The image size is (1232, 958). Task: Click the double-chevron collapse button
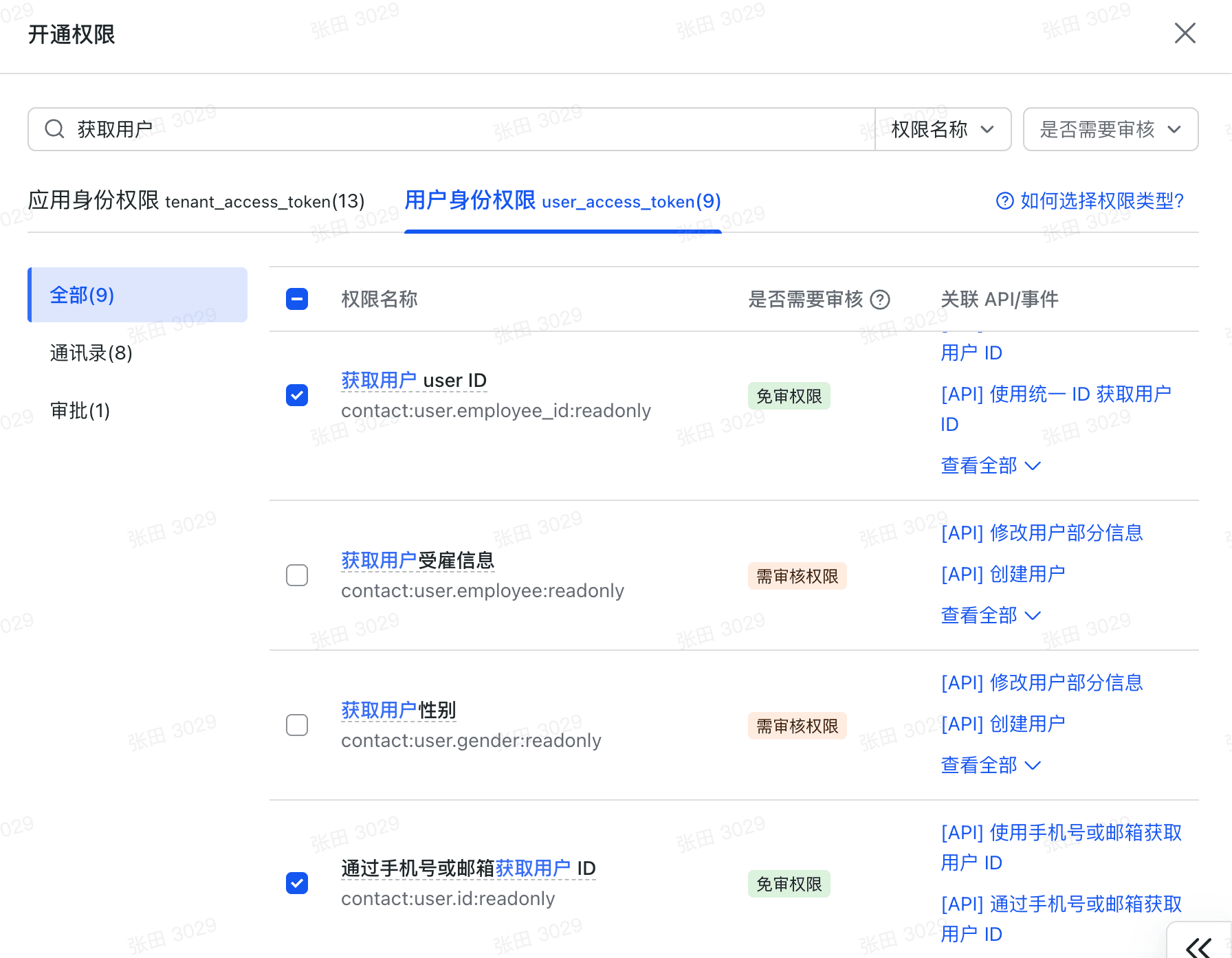pos(1199,946)
